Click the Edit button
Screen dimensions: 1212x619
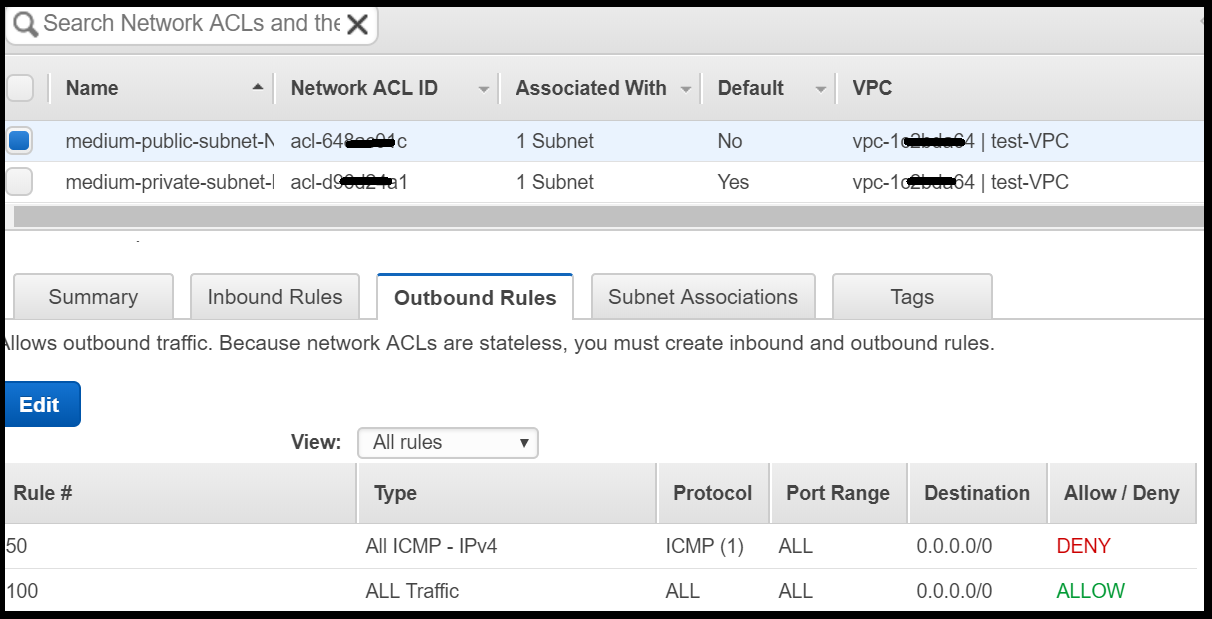(40, 405)
